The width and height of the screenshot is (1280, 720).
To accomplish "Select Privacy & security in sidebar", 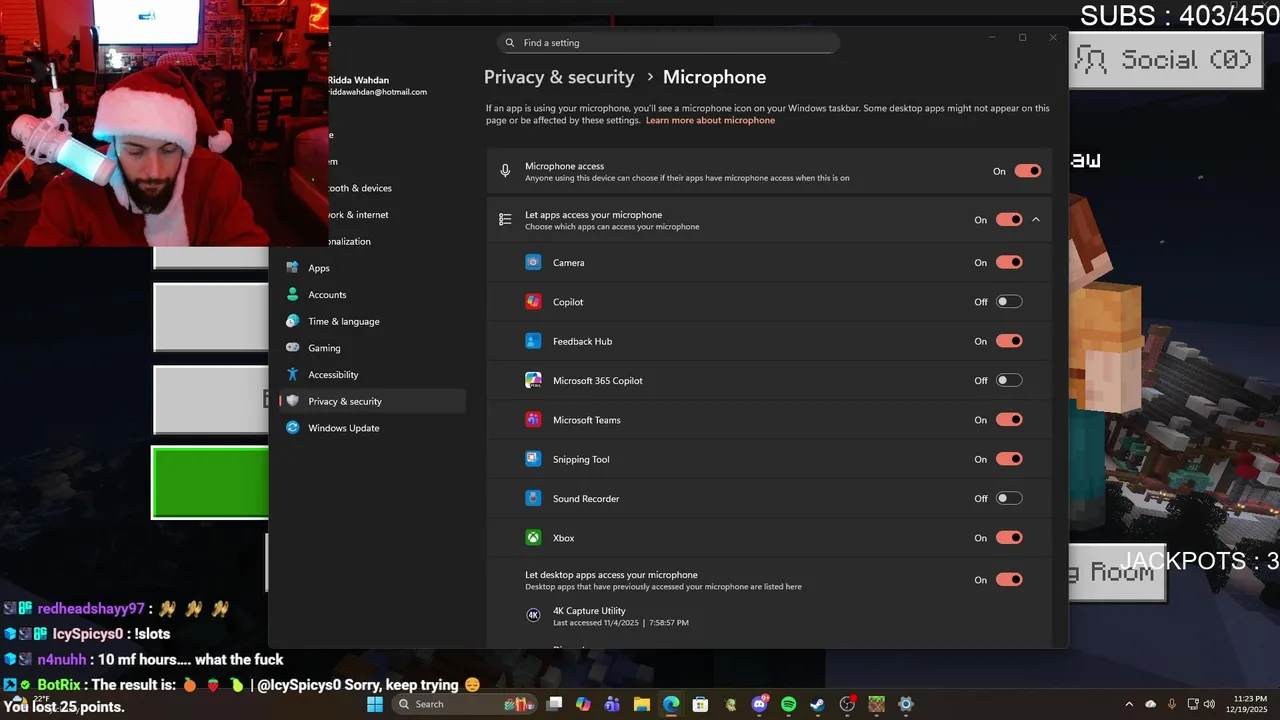I will click(373, 401).
